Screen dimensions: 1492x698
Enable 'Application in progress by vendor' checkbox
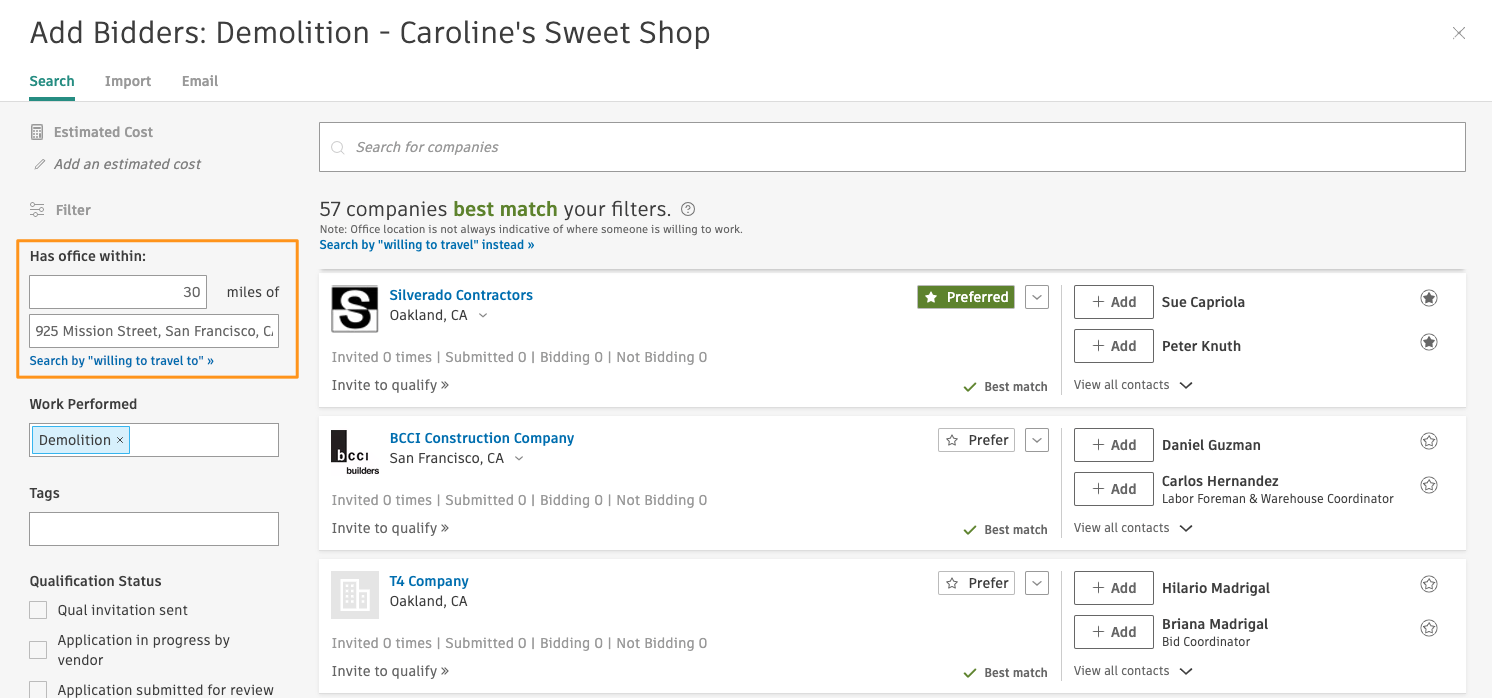click(38, 650)
